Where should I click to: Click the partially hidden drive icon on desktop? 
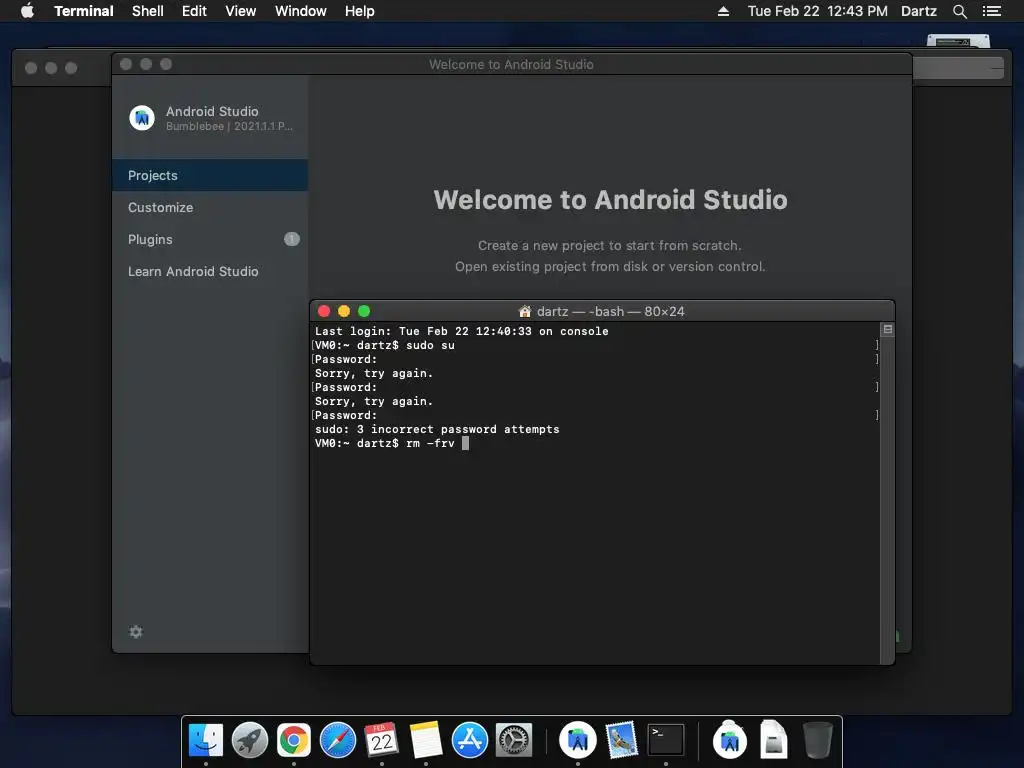click(958, 41)
